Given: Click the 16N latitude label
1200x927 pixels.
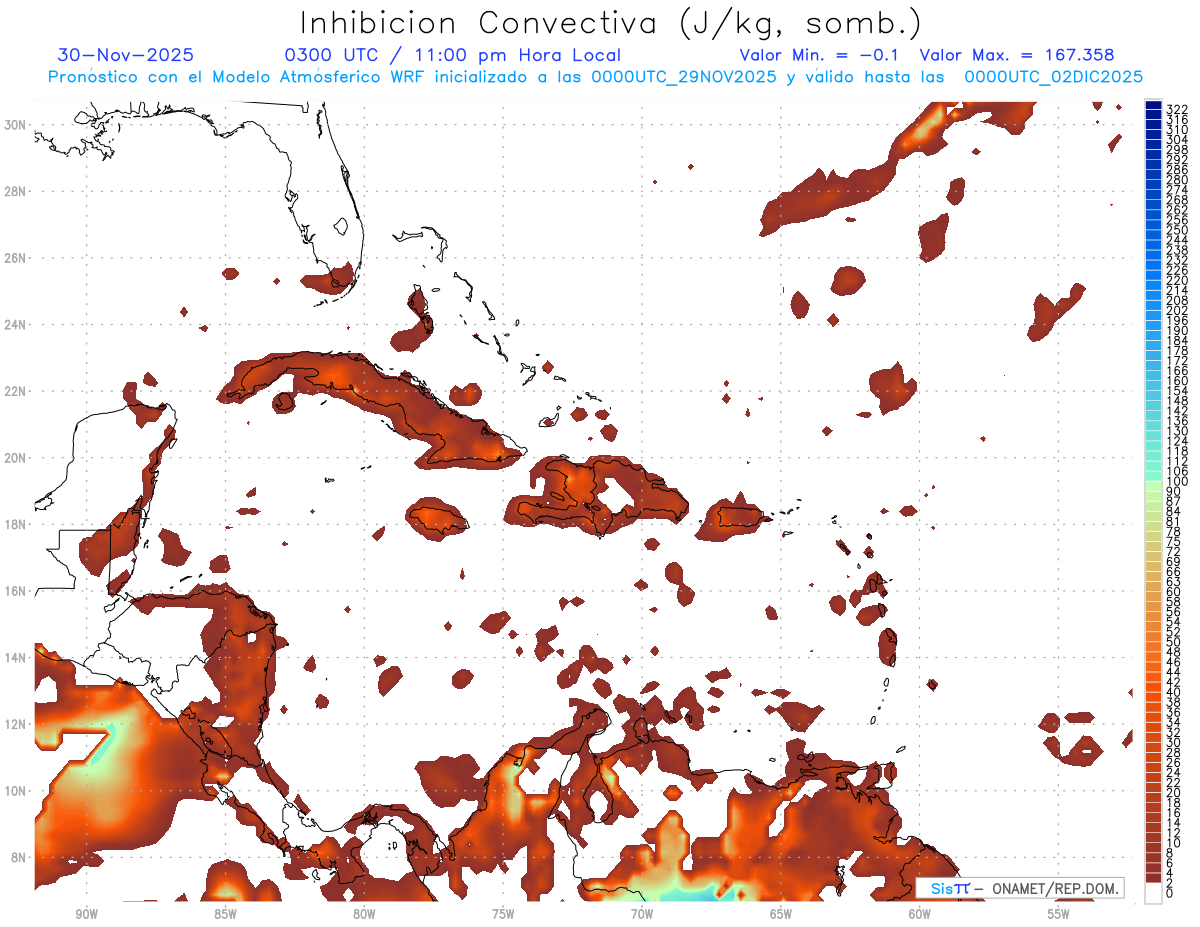Looking at the screenshot, I should pyautogui.click(x=16, y=591).
